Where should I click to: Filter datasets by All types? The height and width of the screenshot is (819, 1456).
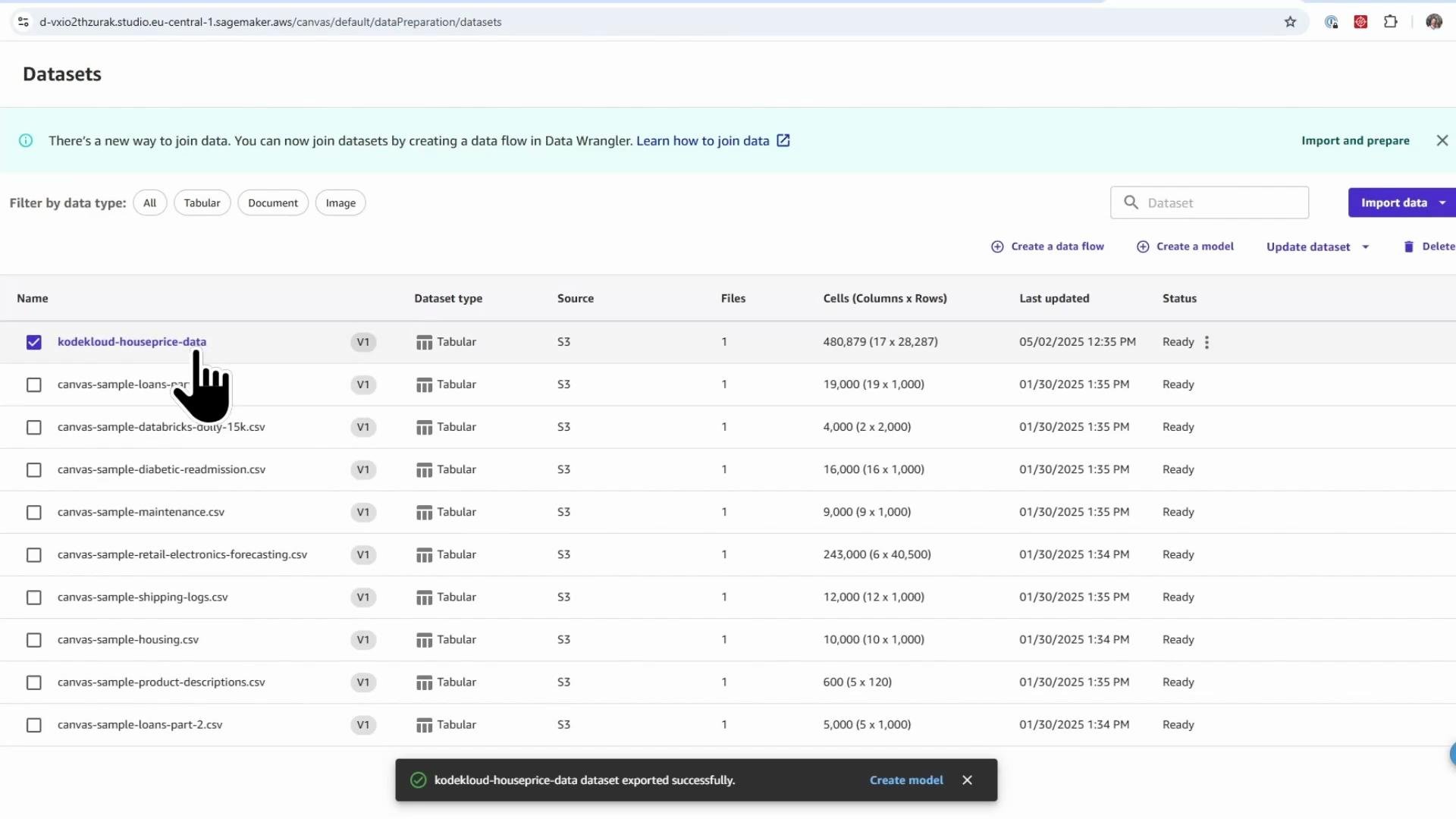coord(149,202)
